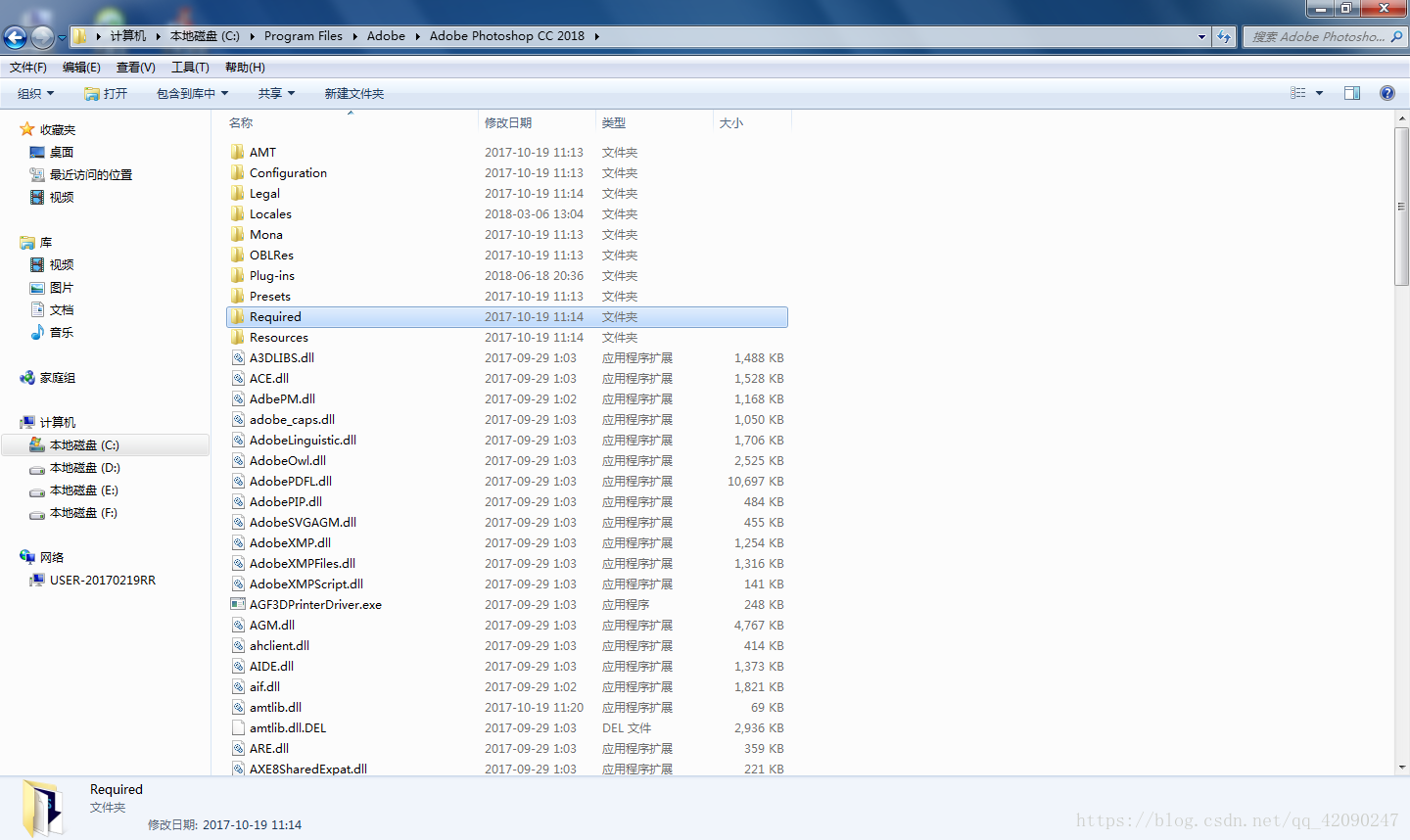Expand breadcrumb arrow after 本地磁盘 (C:)

pos(252,36)
